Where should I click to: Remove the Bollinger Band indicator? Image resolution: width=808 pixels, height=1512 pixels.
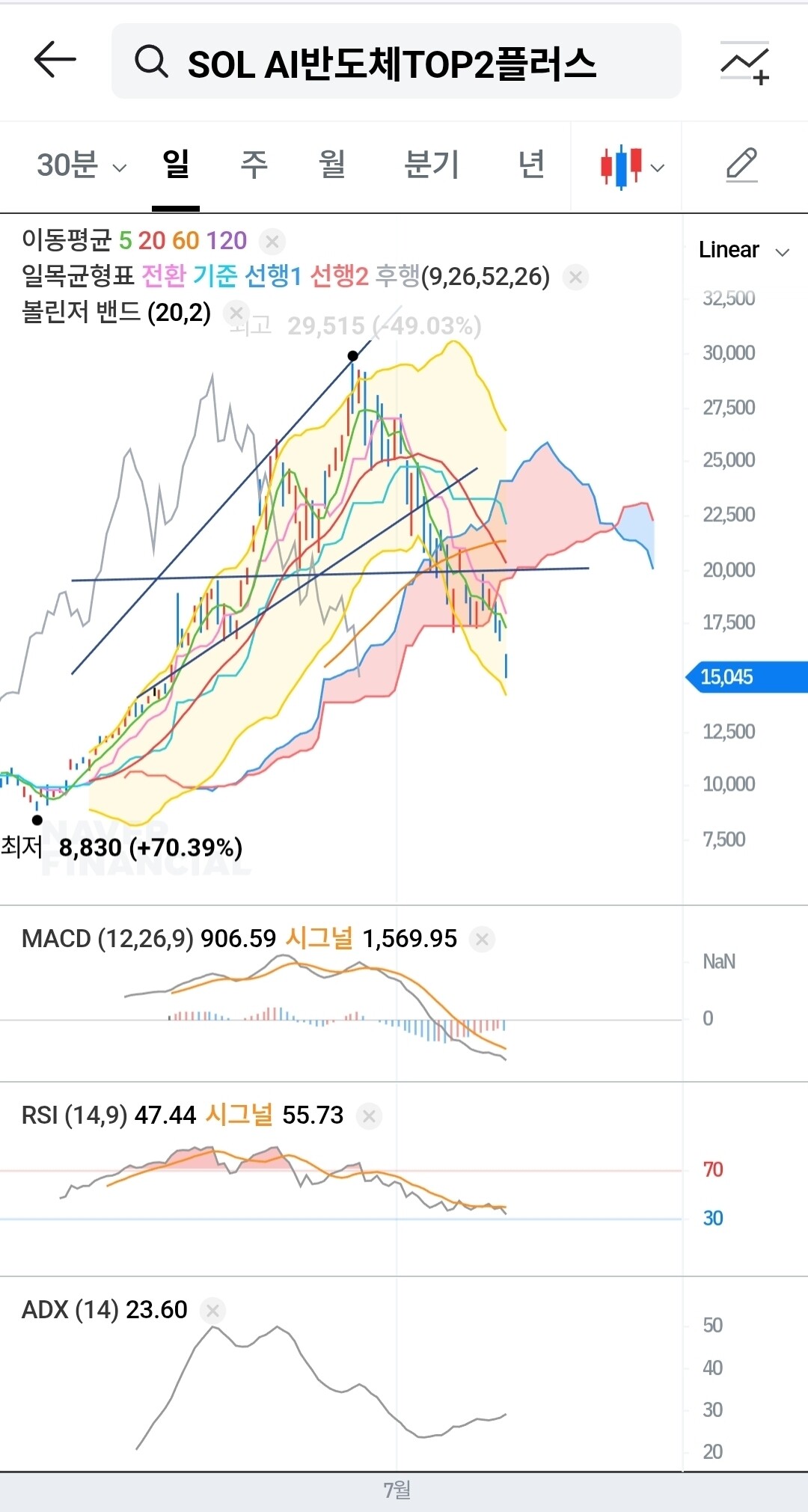(x=236, y=313)
